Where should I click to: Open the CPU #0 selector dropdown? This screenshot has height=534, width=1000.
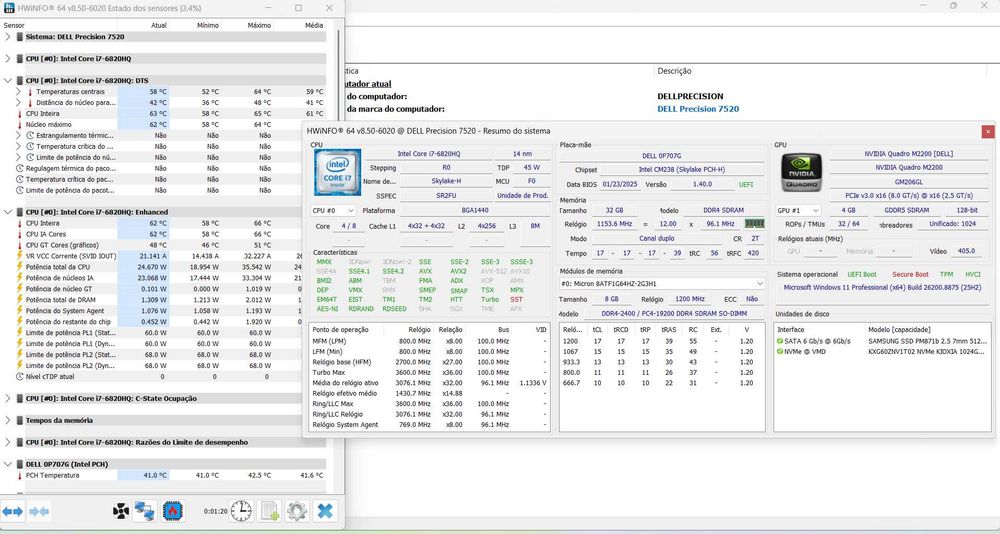point(333,211)
